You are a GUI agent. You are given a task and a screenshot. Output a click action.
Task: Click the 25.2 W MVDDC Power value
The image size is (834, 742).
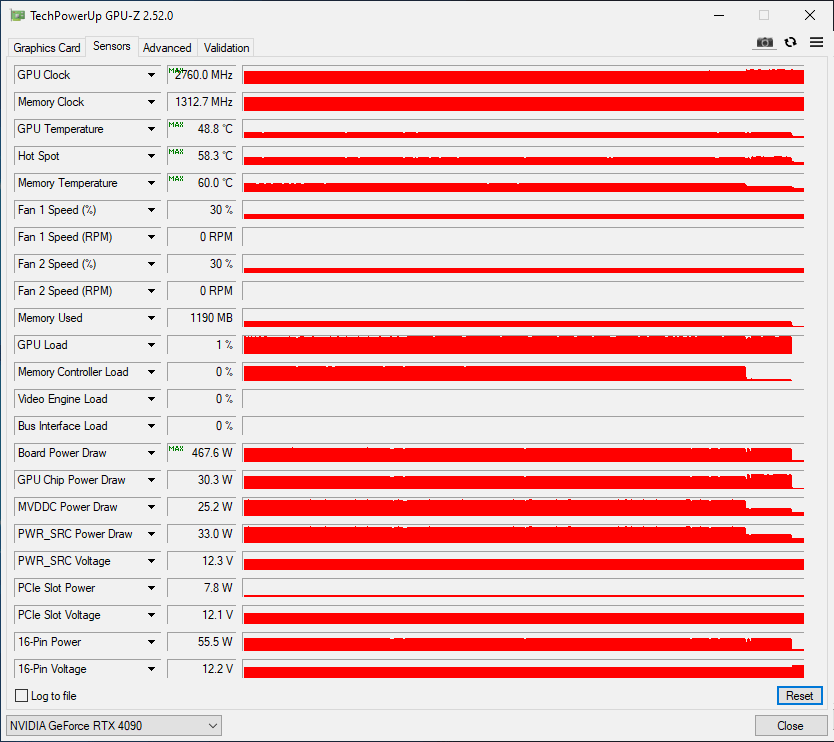click(x=202, y=507)
